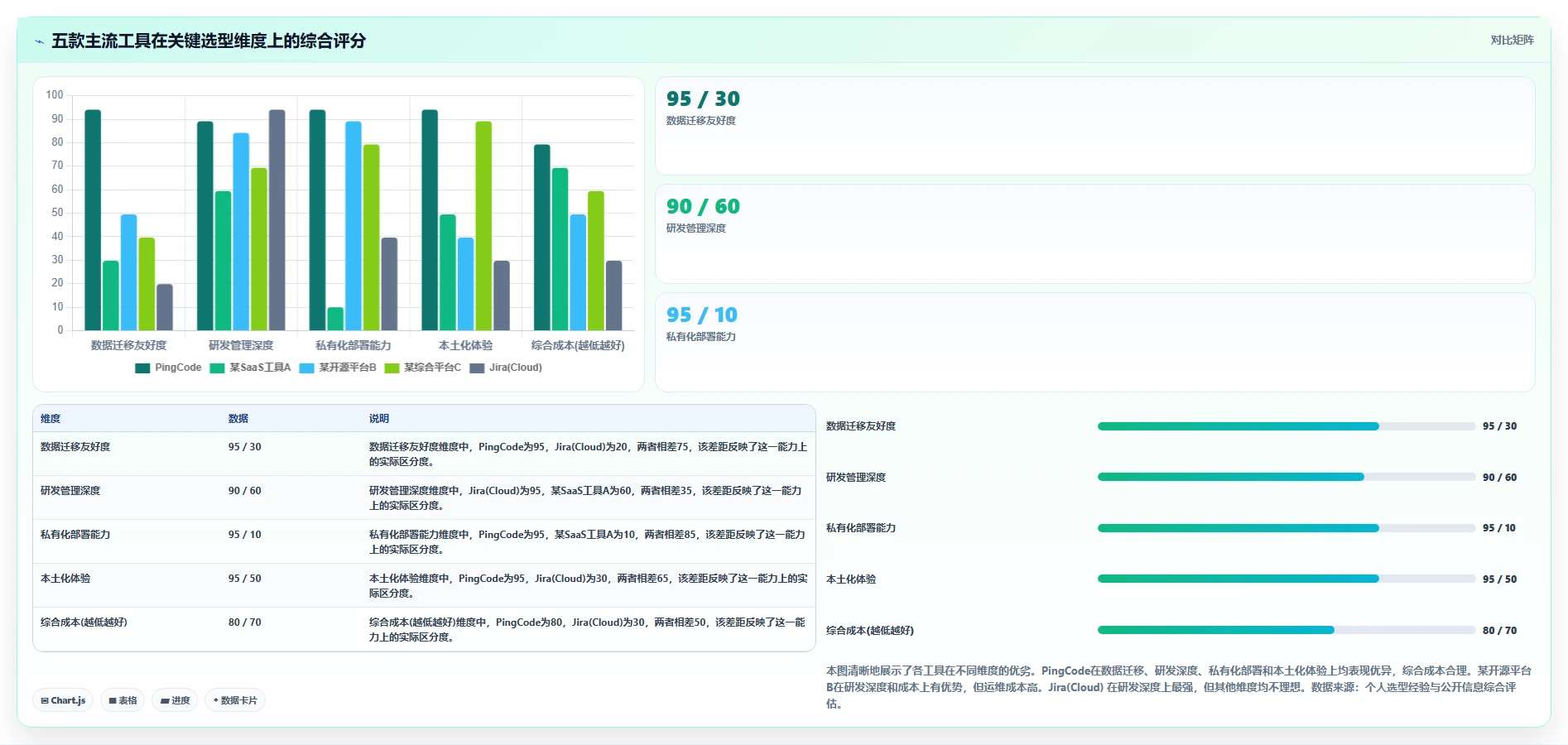Open the 90 / 60 研发管理深度 card
Viewport: 1568px width, 745px height.
1094,233
